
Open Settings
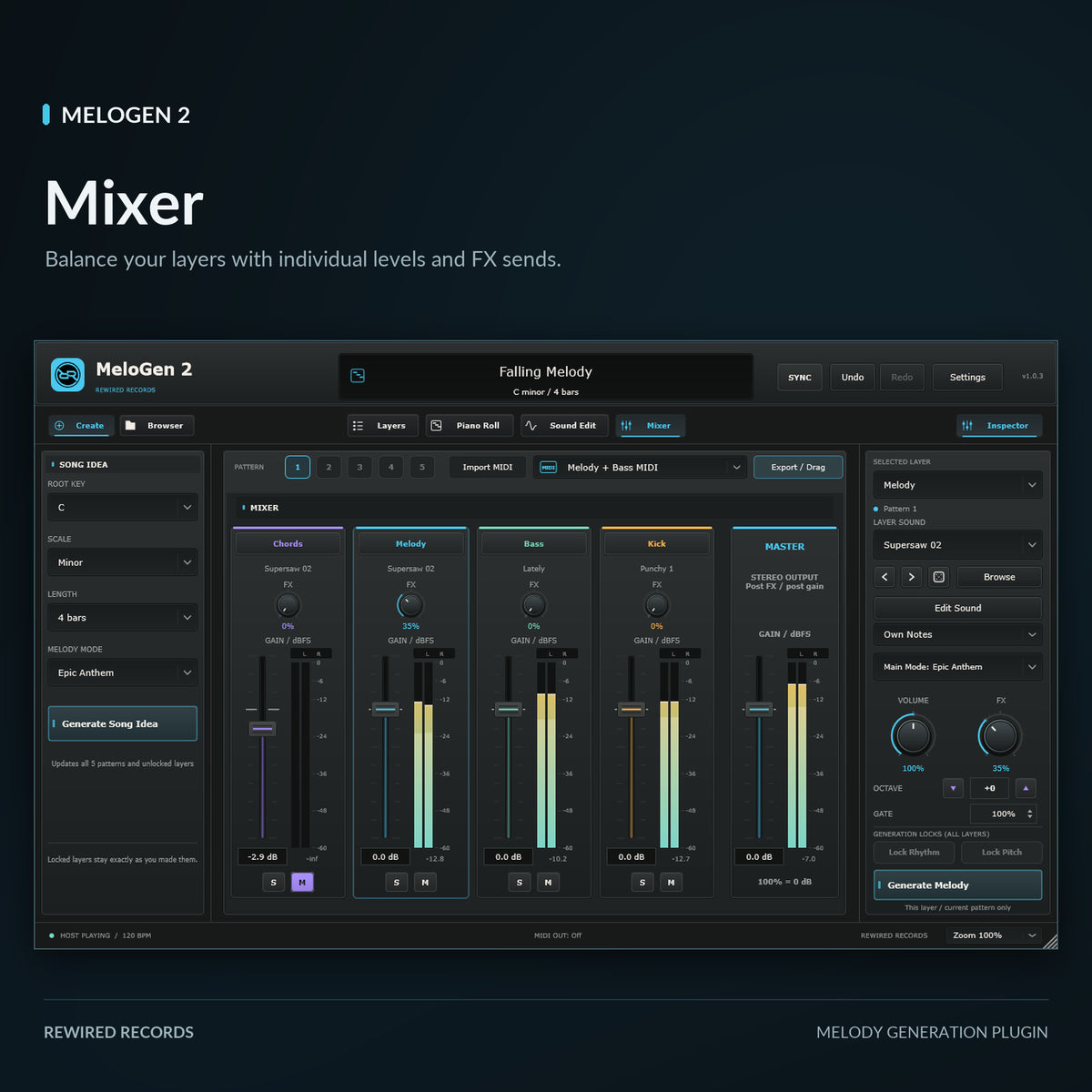pos(967,377)
